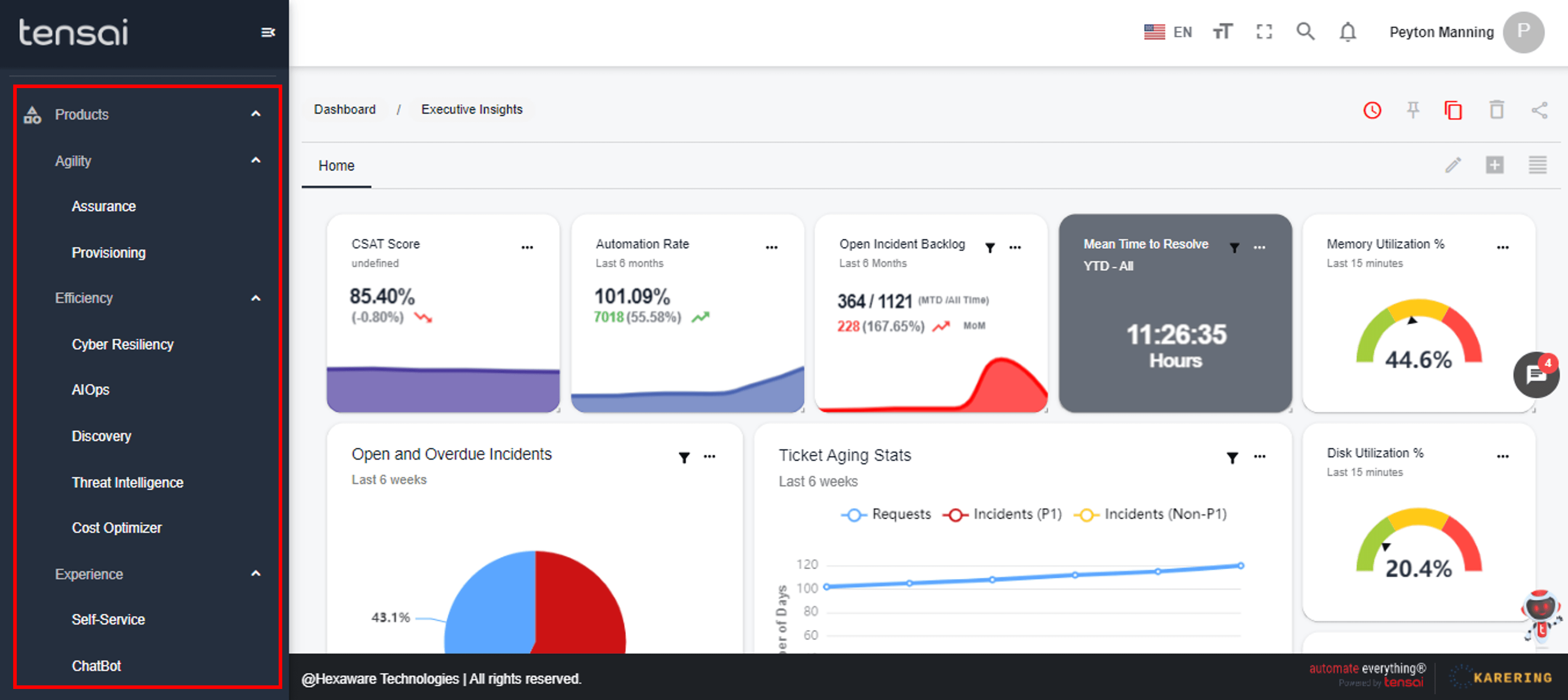Collapse the Experience section chevron
1568x700 pixels.
tap(256, 573)
